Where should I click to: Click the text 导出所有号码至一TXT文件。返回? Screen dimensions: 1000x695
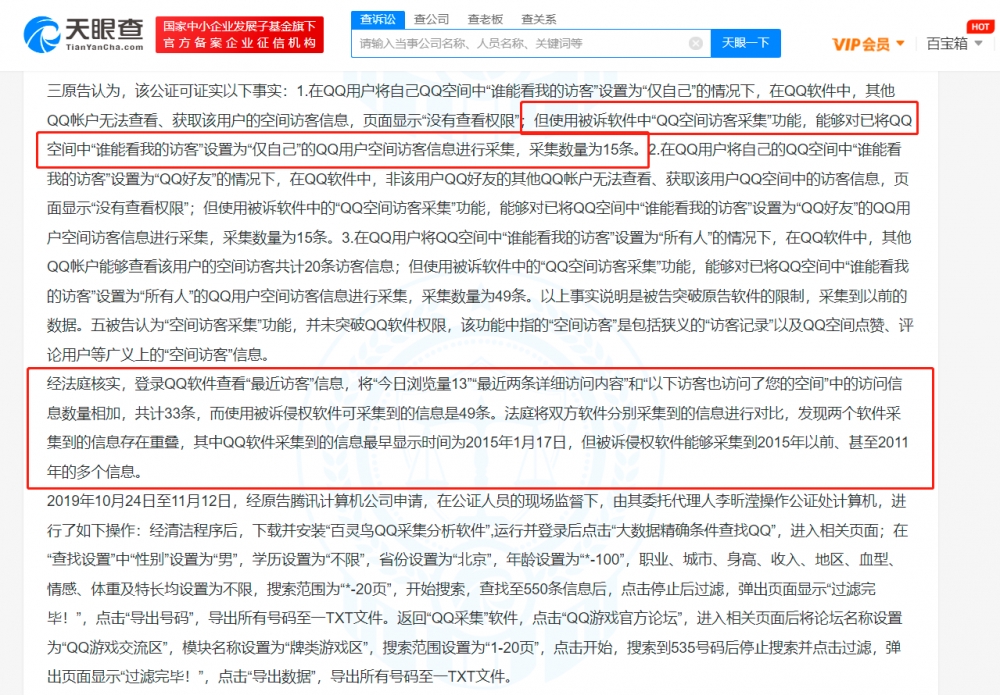(319, 618)
